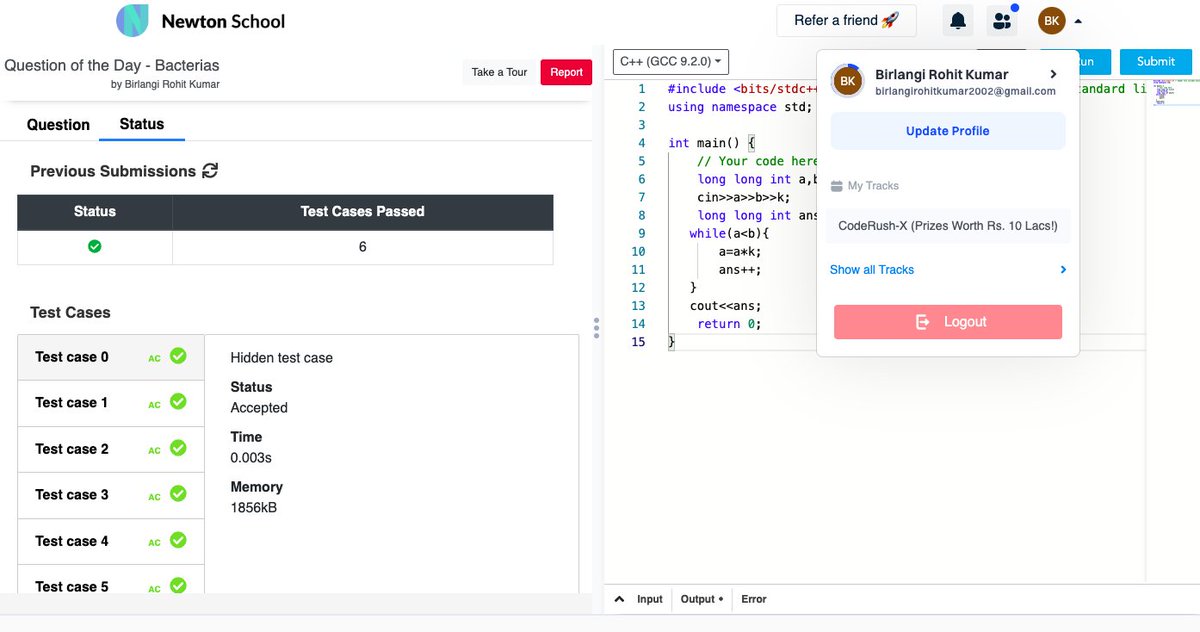Switch to the Question tab
The width and height of the screenshot is (1200, 632).
[x=58, y=124]
